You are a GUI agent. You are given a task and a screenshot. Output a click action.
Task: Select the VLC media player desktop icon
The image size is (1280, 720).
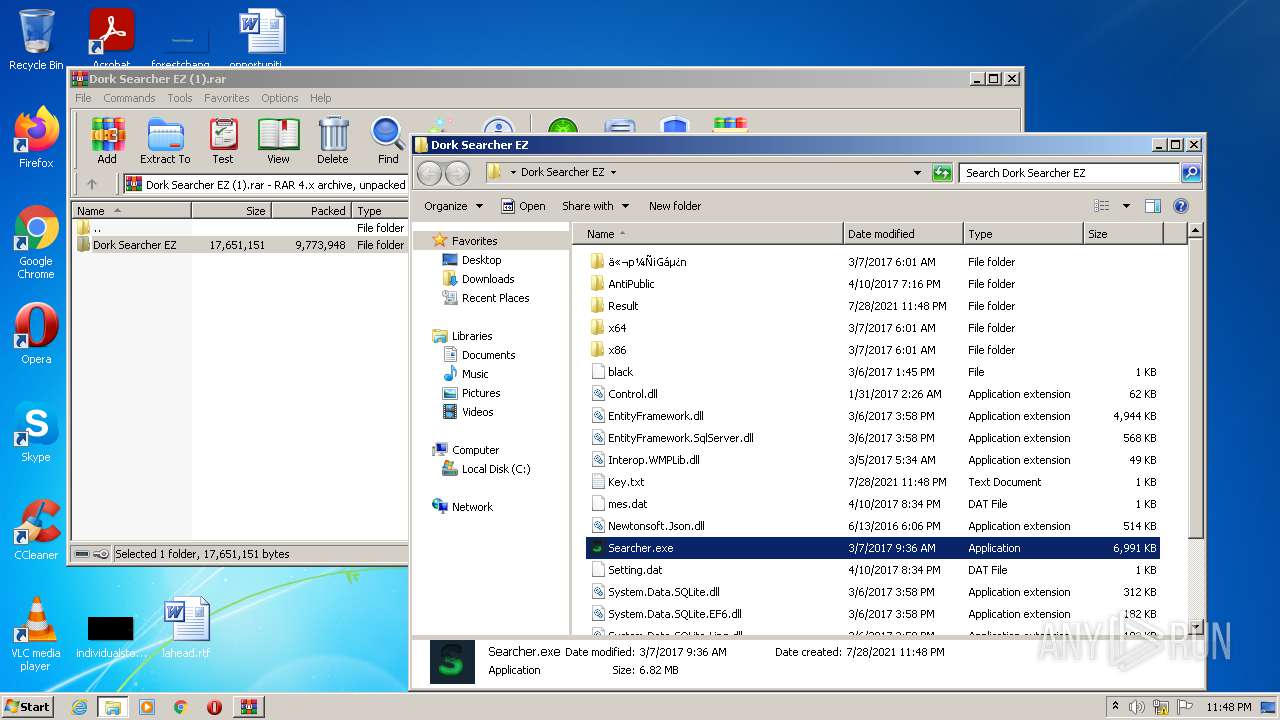coord(36,634)
